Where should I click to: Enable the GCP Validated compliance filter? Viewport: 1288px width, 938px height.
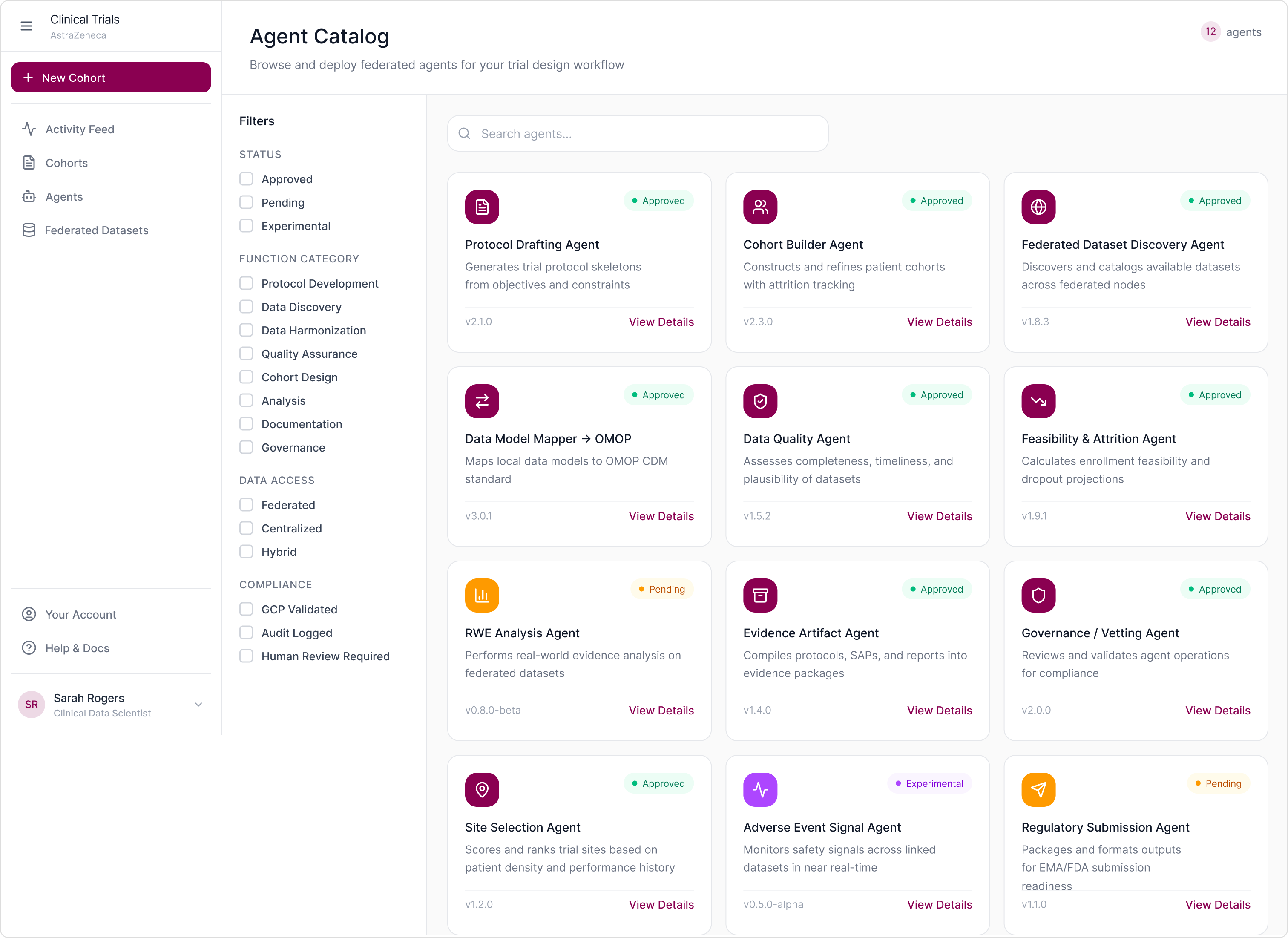pos(246,609)
